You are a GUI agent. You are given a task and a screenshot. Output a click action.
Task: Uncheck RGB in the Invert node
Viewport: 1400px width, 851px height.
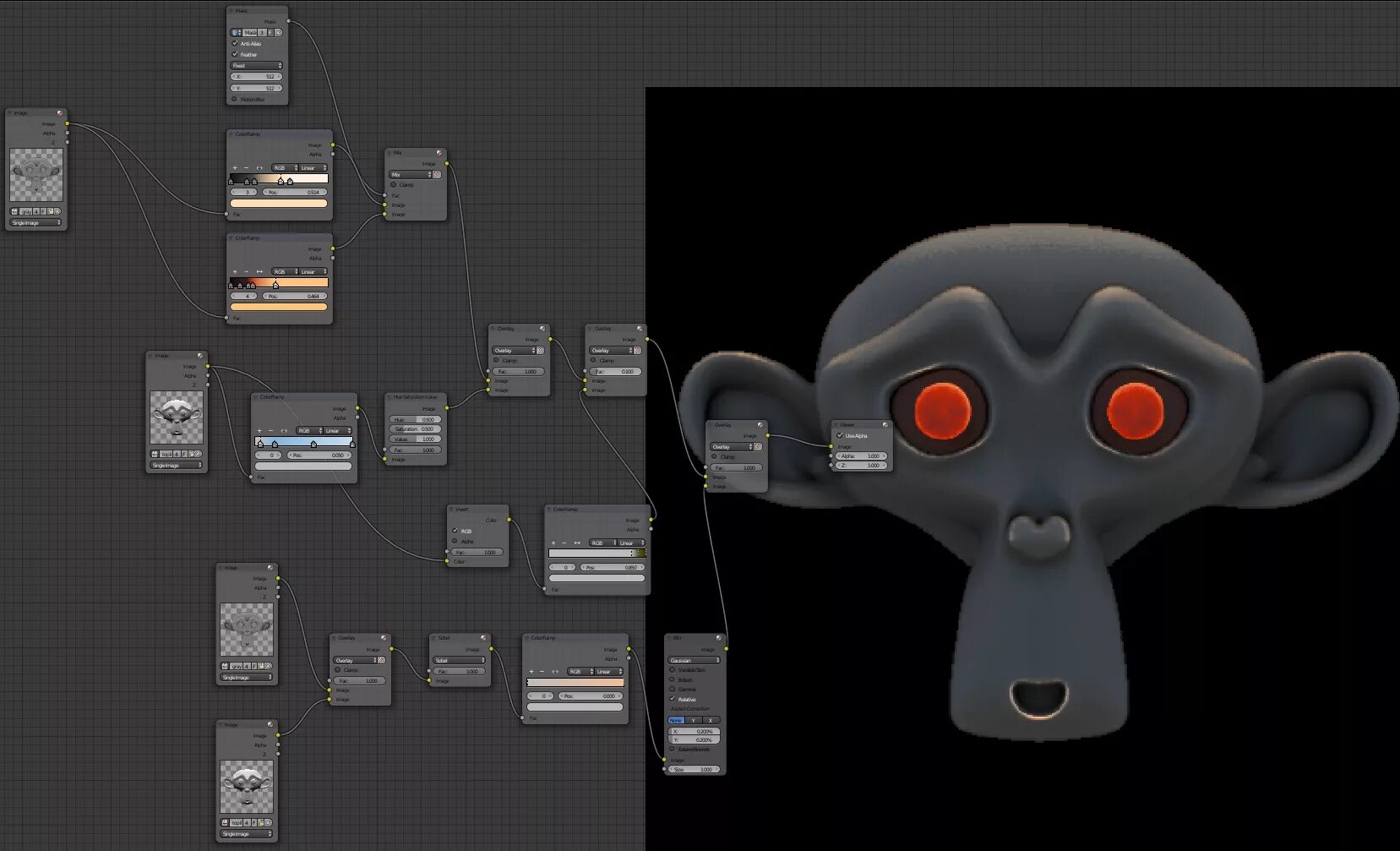pyautogui.click(x=455, y=532)
